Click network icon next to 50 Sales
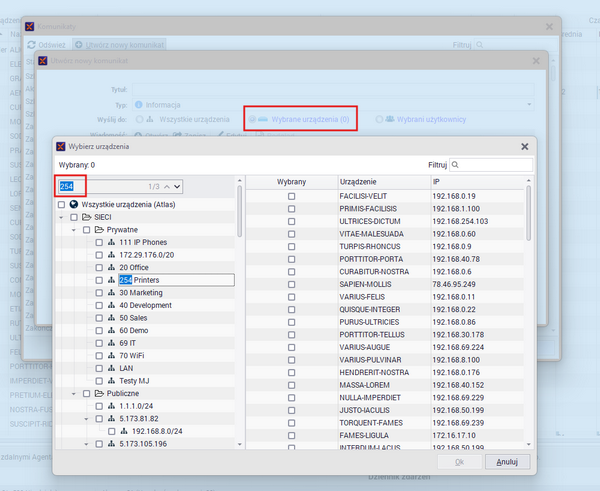Viewport: 600px width, 491px height. click(x=111, y=318)
